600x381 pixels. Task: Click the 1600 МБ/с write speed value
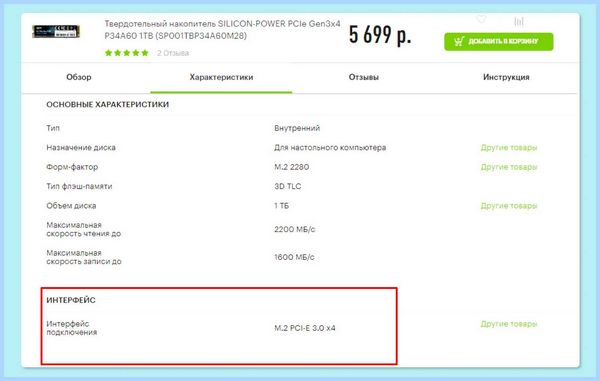pyautogui.click(x=294, y=257)
